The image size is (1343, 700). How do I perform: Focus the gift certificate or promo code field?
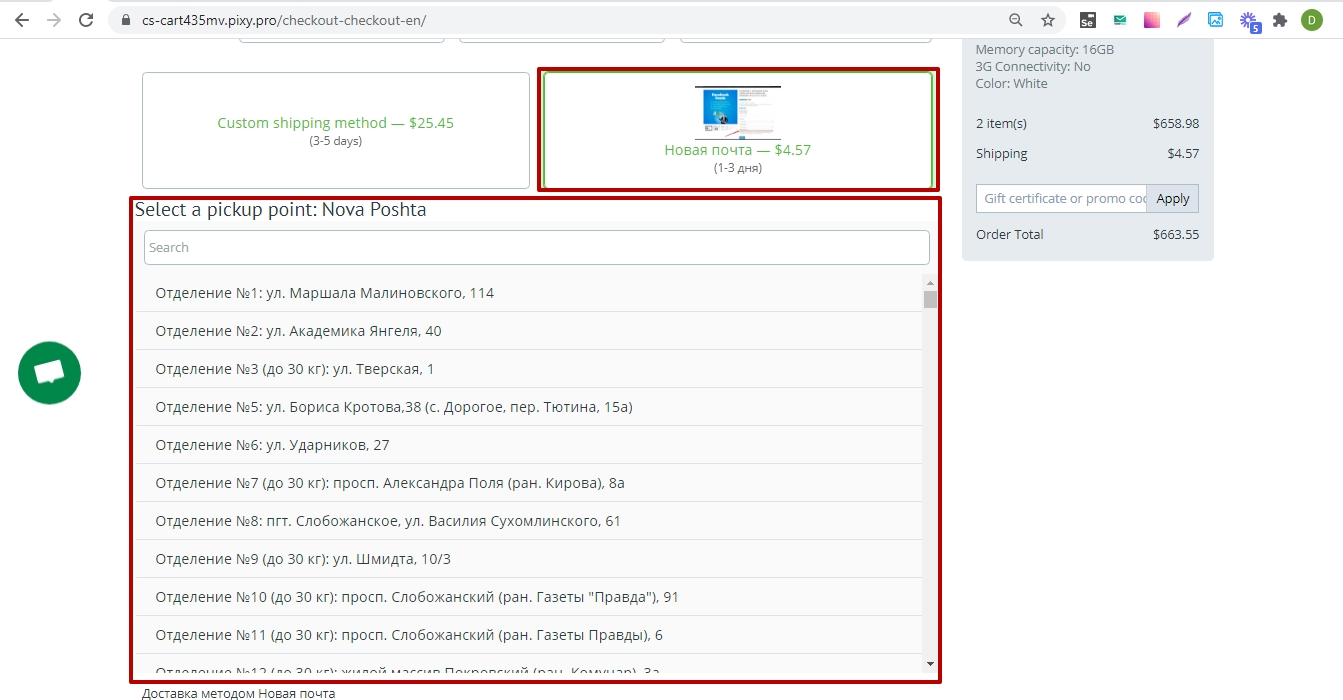(x=1061, y=198)
